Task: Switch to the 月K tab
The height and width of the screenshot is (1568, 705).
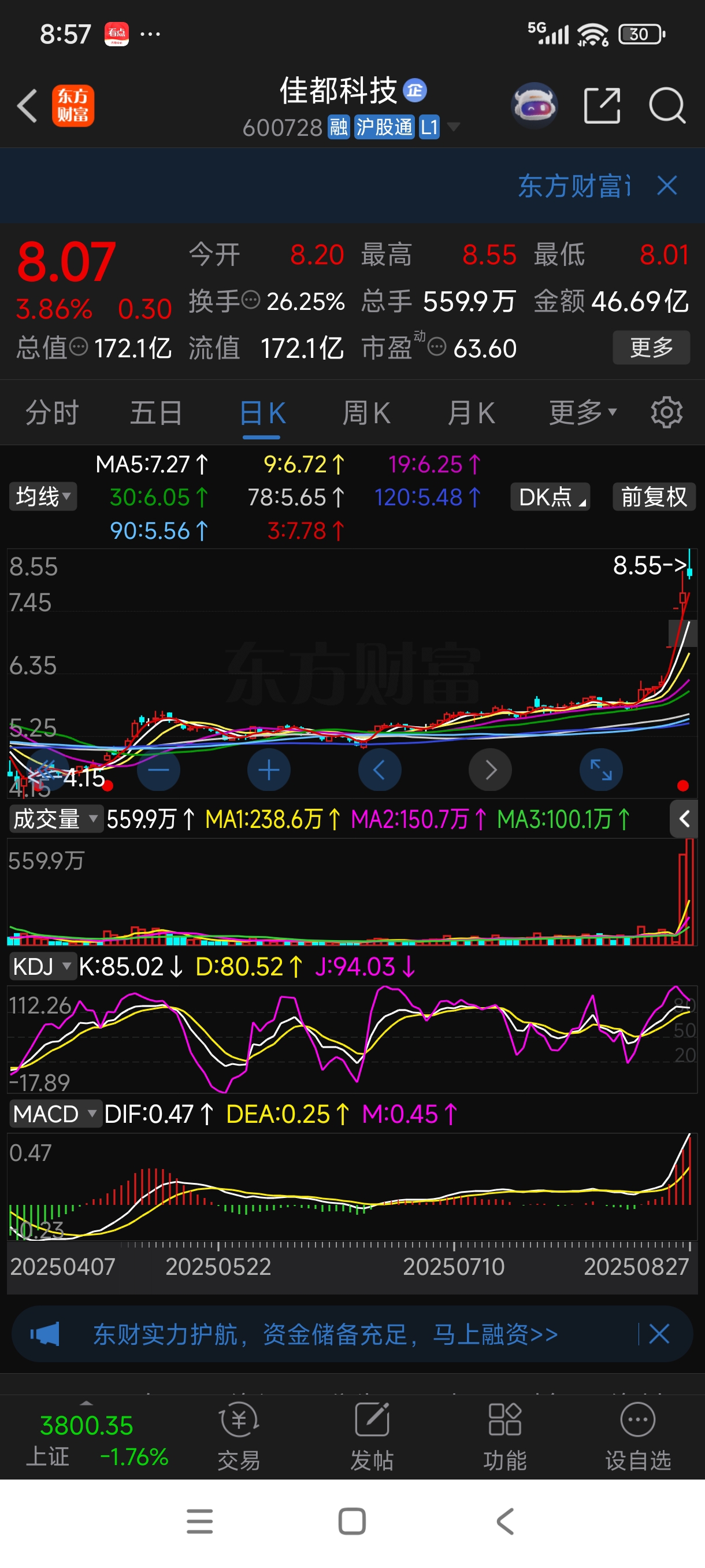Action: pos(471,413)
